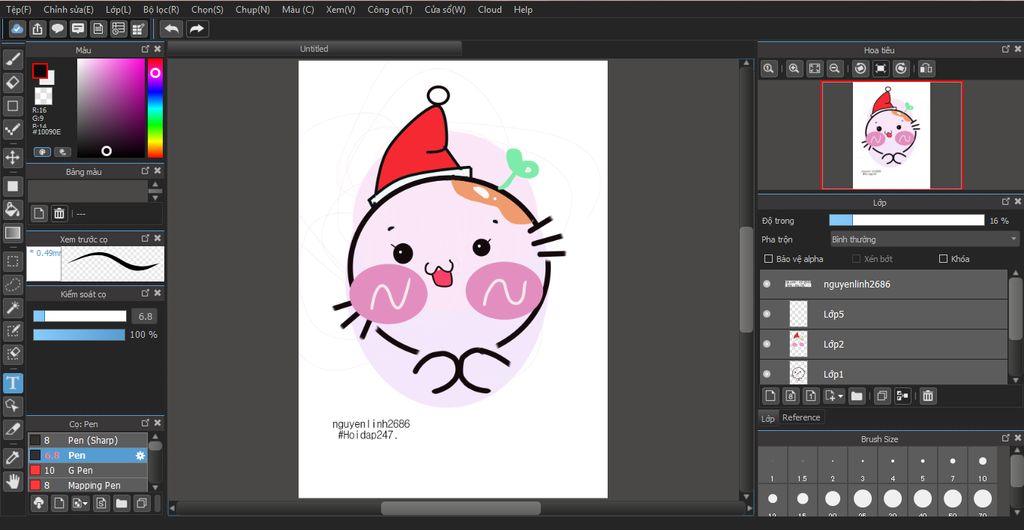Click the Bảng màu list down arrow
The image size is (1024, 530).
point(155,197)
